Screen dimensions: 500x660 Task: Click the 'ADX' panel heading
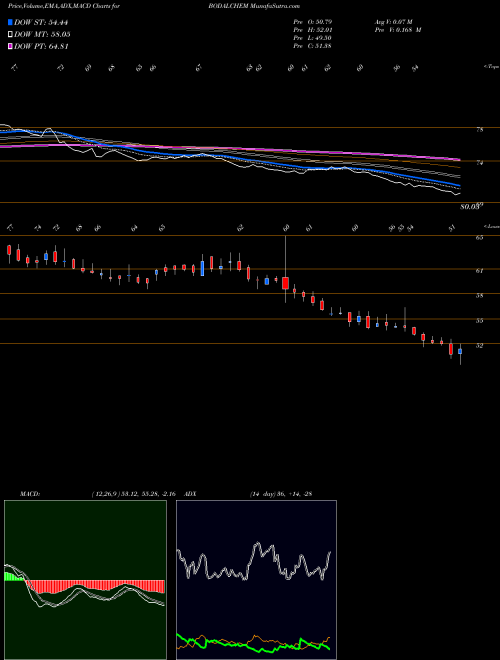[190, 494]
